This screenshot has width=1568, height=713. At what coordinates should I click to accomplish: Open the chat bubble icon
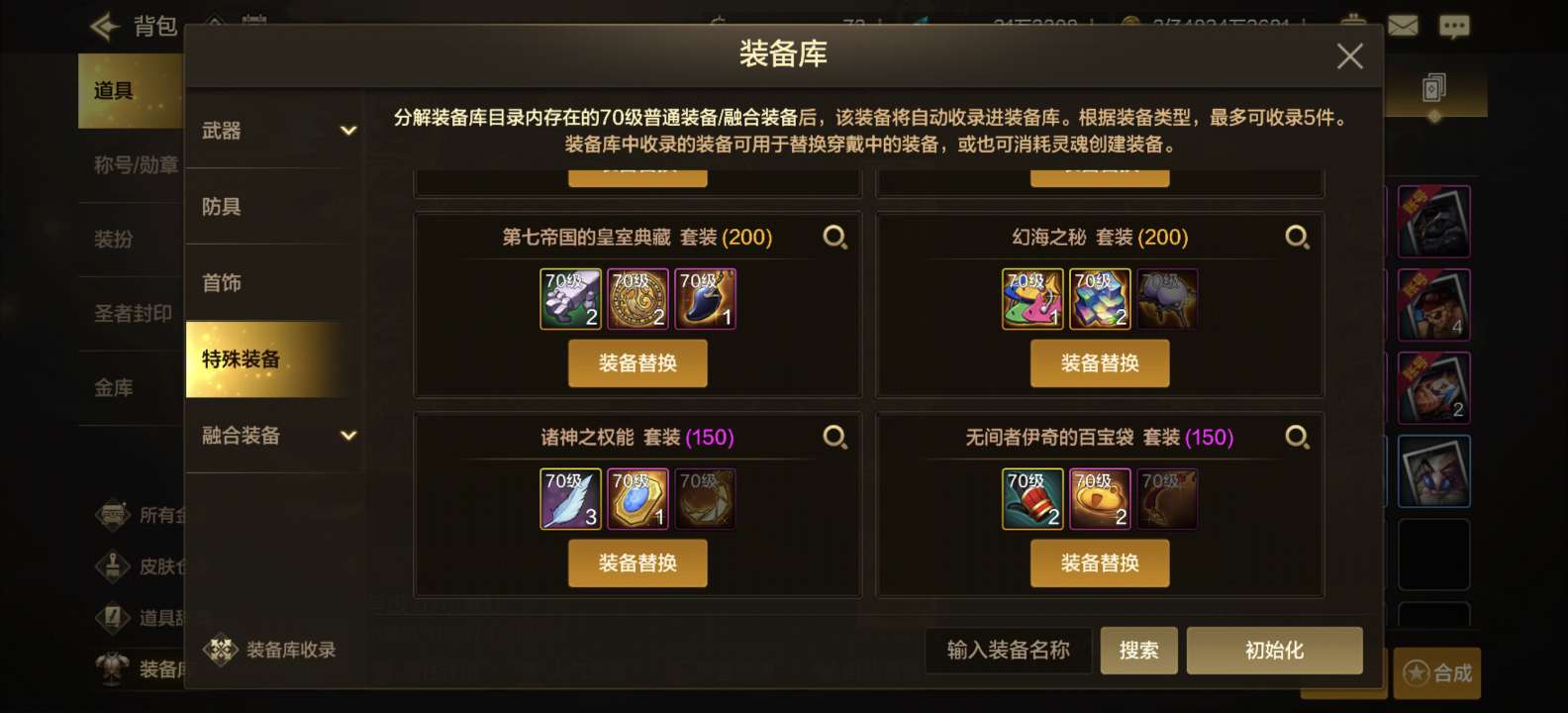pyautogui.click(x=1454, y=27)
